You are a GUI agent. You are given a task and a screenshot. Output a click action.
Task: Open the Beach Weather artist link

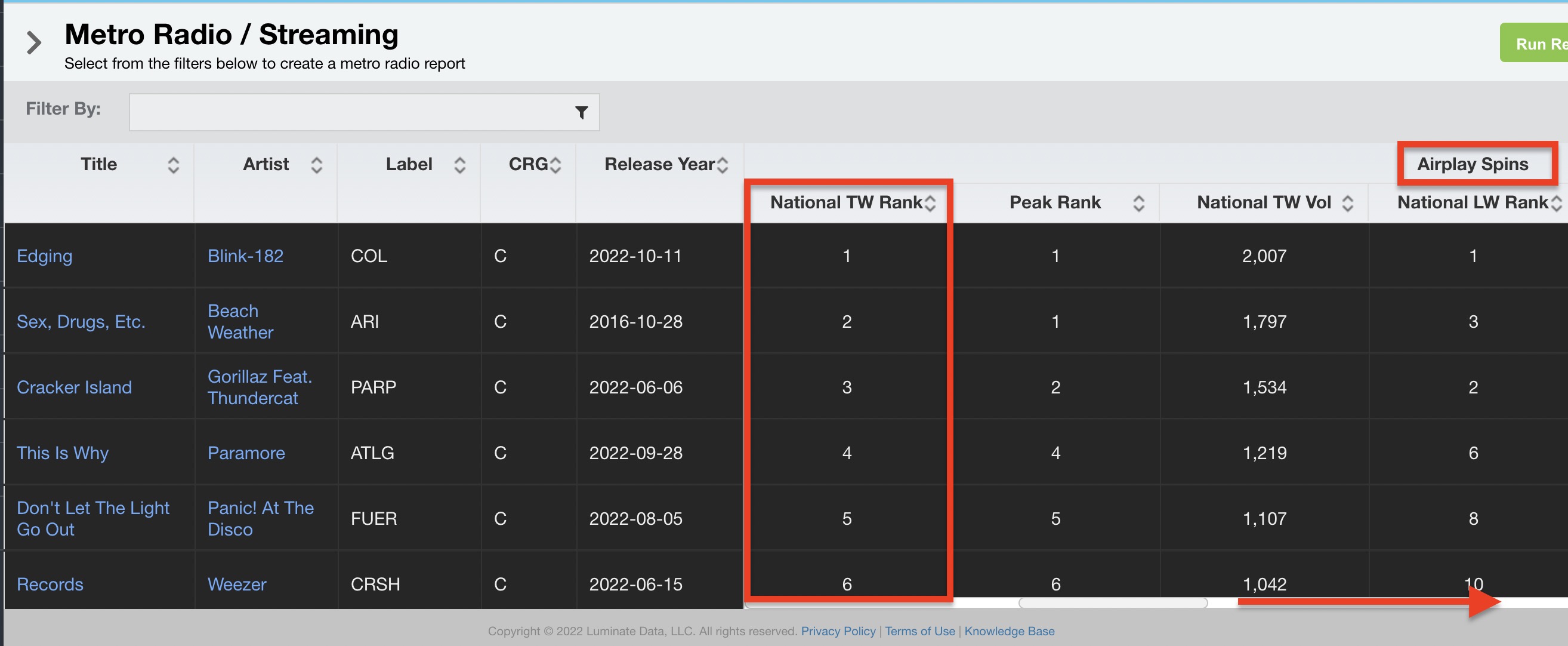[x=240, y=321]
